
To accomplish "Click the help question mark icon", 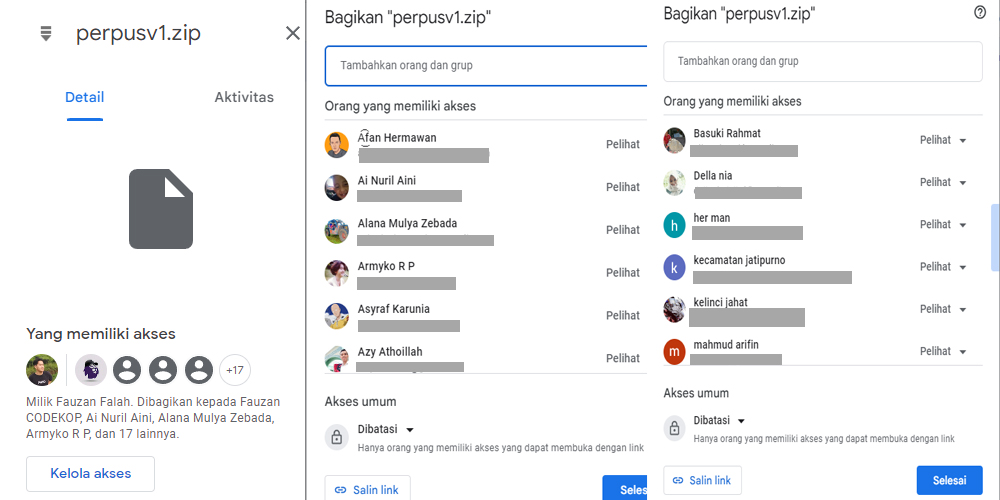I will pyautogui.click(x=980, y=13).
